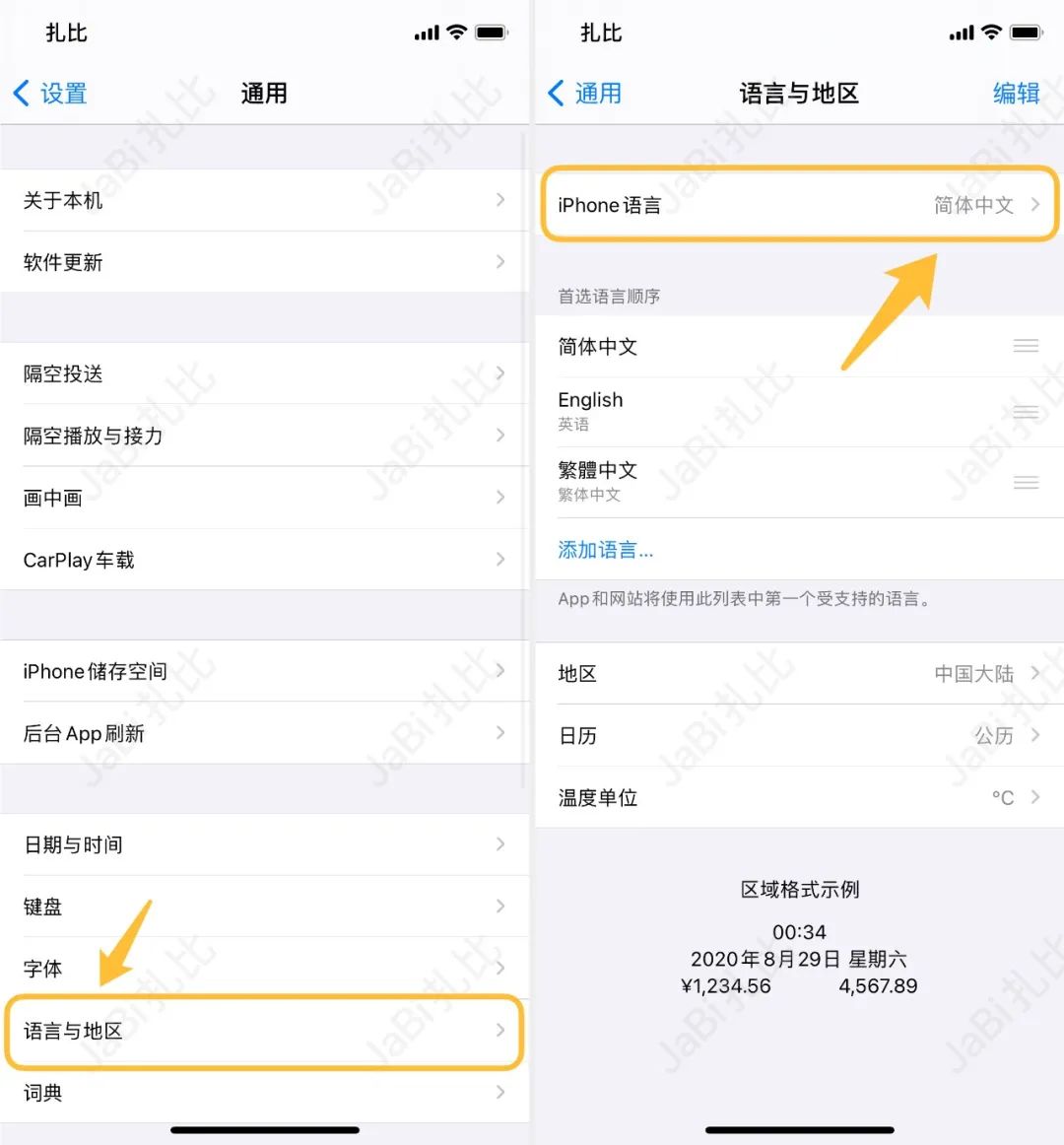Tap the back chevron to 通用

point(557,94)
